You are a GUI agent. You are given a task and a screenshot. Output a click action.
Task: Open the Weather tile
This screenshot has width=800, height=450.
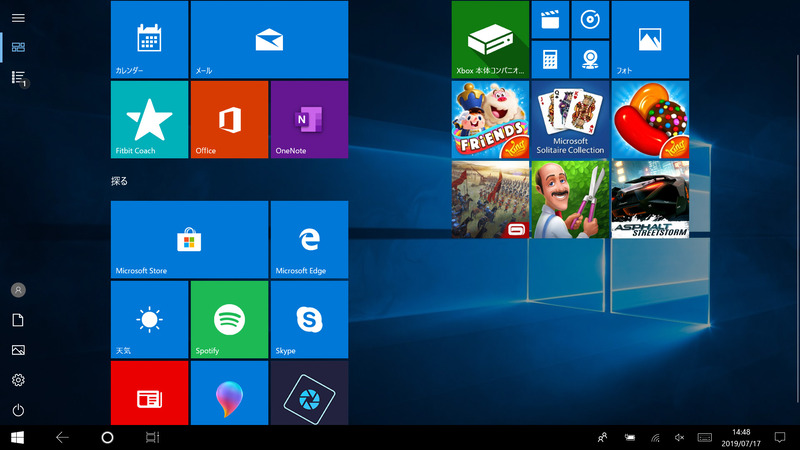[x=149, y=319]
